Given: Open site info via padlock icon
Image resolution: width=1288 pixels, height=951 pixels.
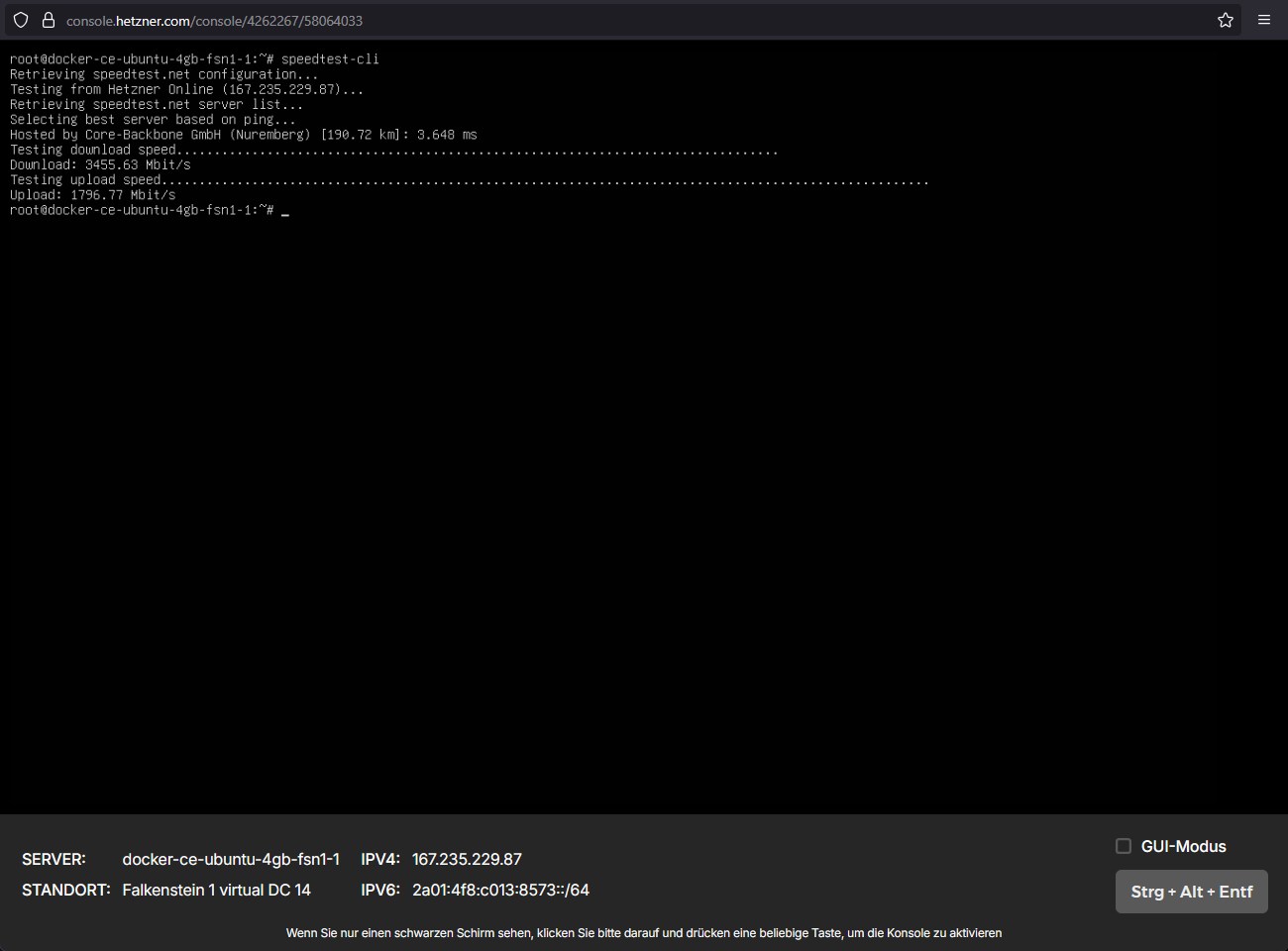Looking at the screenshot, I should tap(48, 20).
